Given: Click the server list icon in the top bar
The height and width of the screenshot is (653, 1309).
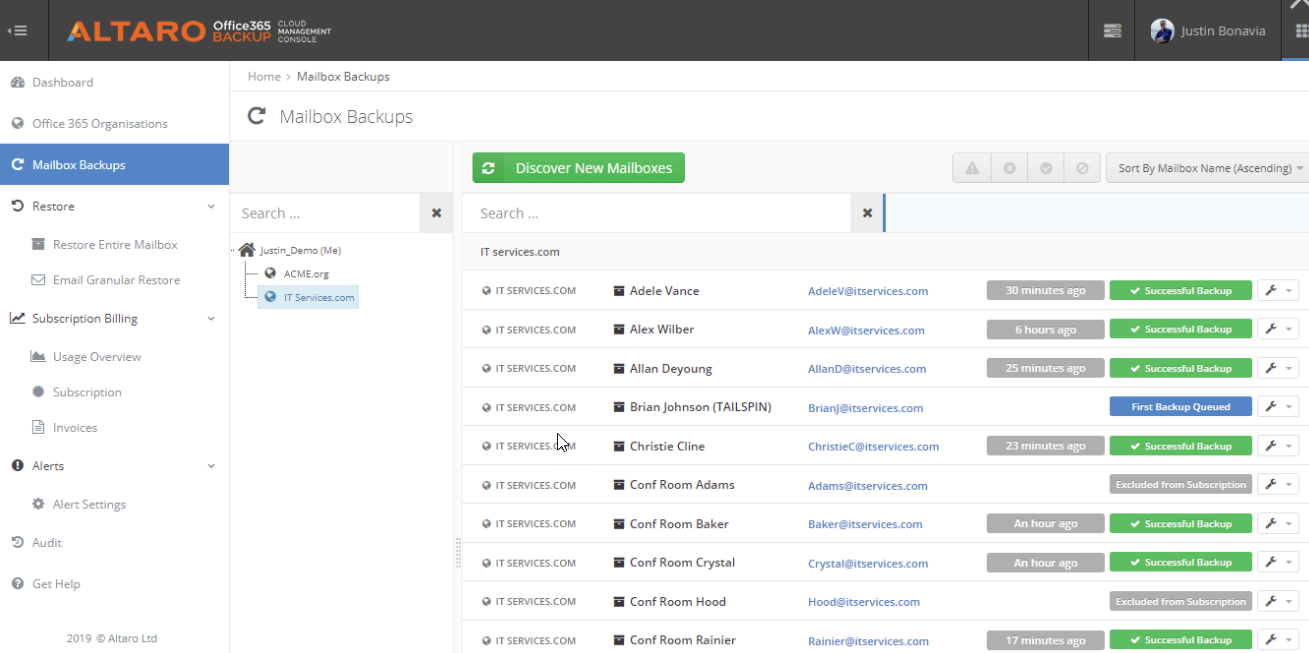Looking at the screenshot, I should [1112, 31].
